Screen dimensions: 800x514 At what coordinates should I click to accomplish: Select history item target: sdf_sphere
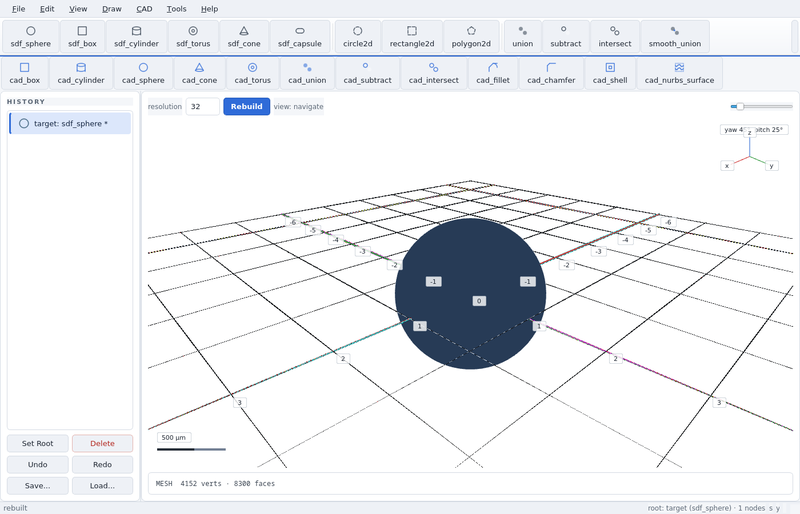[x=70, y=124]
